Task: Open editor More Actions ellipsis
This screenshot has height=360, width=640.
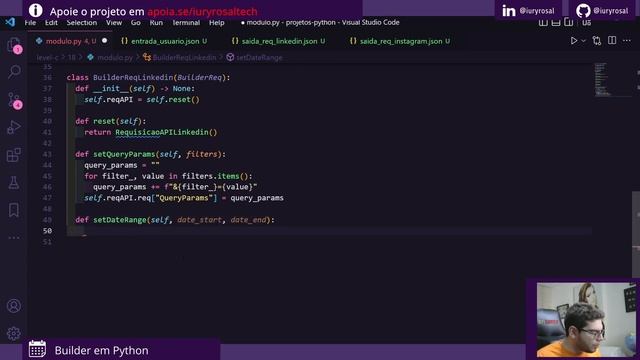Action: coord(627,41)
